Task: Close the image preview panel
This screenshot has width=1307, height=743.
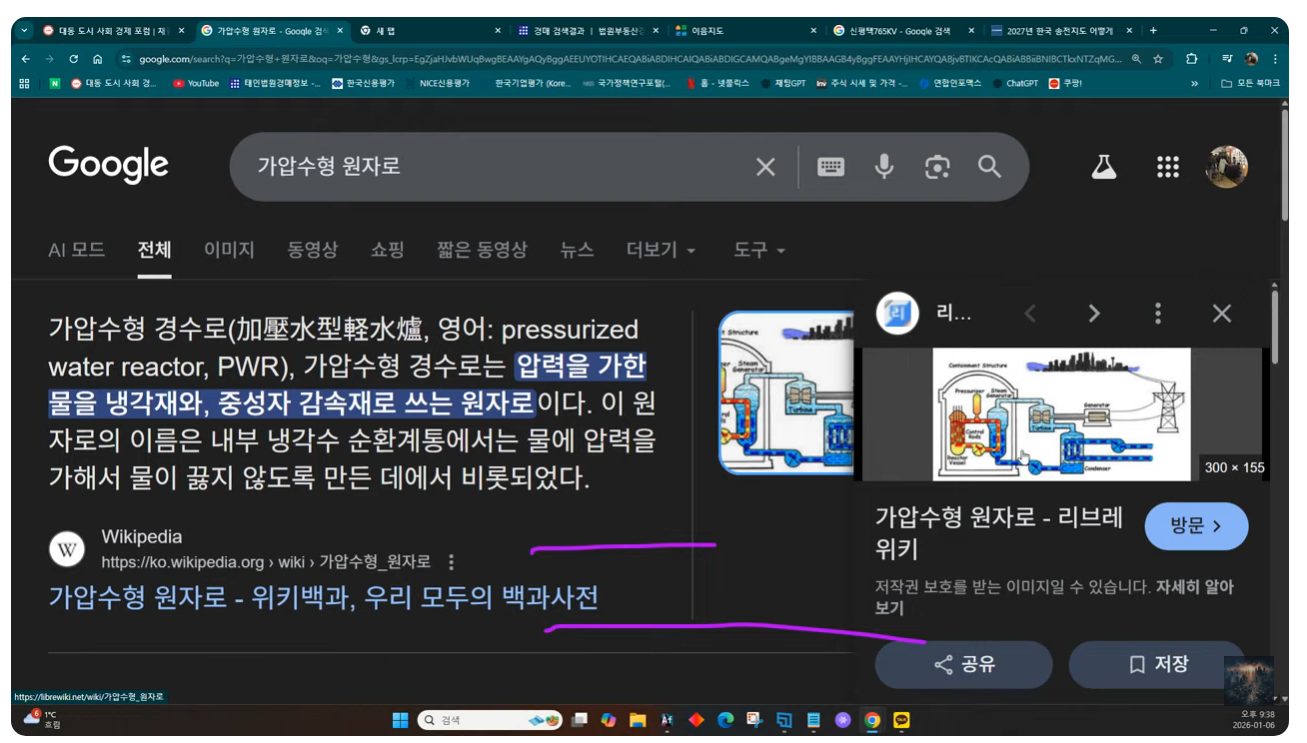Action: 1222,314
